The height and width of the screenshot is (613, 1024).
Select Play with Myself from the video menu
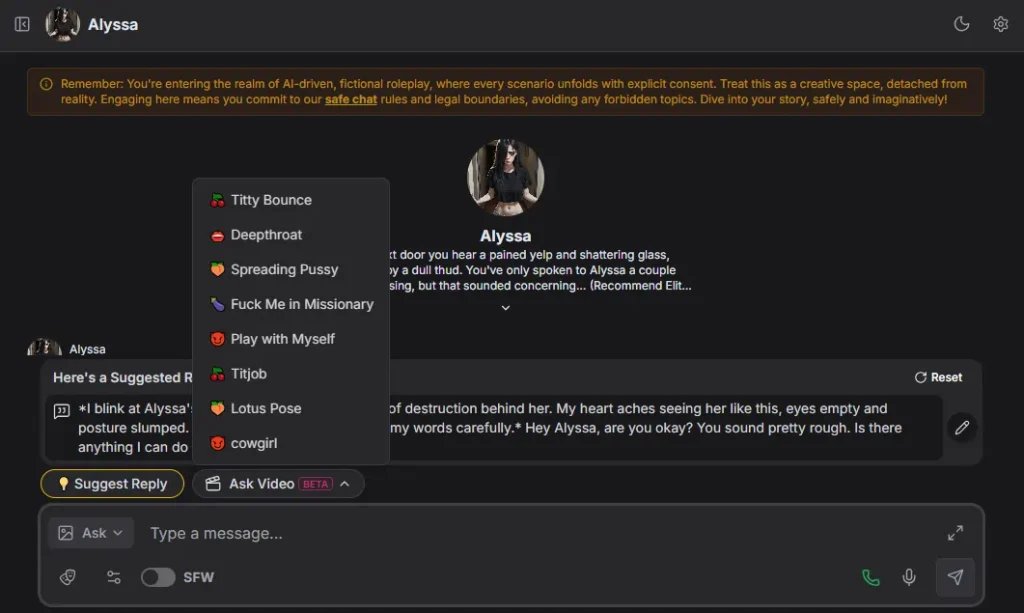pyautogui.click(x=291, y=339)
